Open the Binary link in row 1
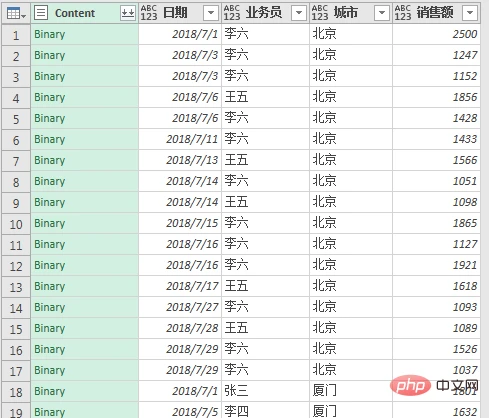The image size is (489, 418). 50,34
